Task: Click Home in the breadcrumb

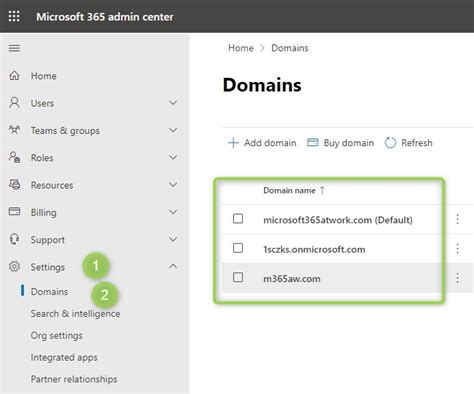Action: [x=241, y=48]
